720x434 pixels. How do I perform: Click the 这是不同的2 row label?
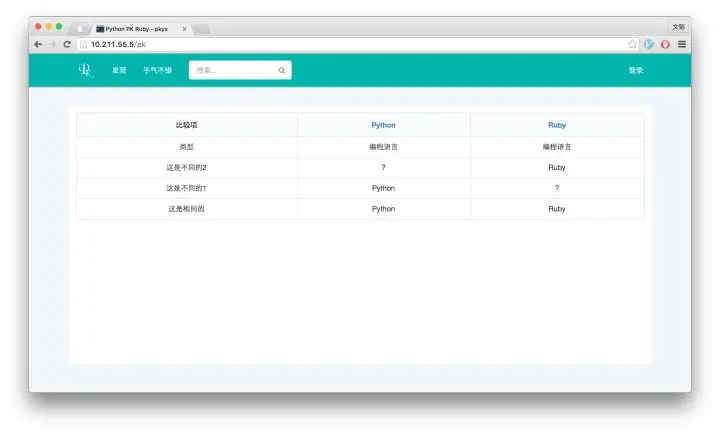coord(186,168)
